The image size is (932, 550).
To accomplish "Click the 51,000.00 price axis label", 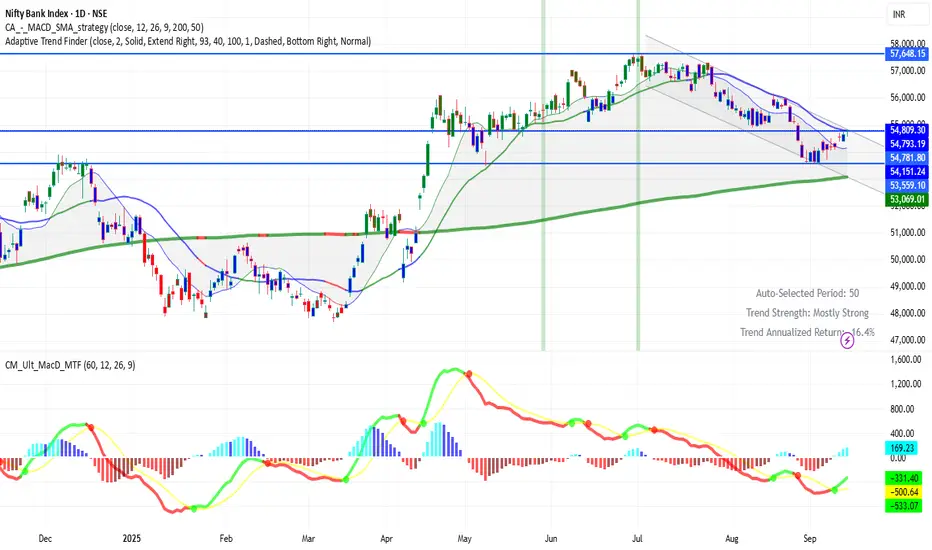I will (907, 232).
